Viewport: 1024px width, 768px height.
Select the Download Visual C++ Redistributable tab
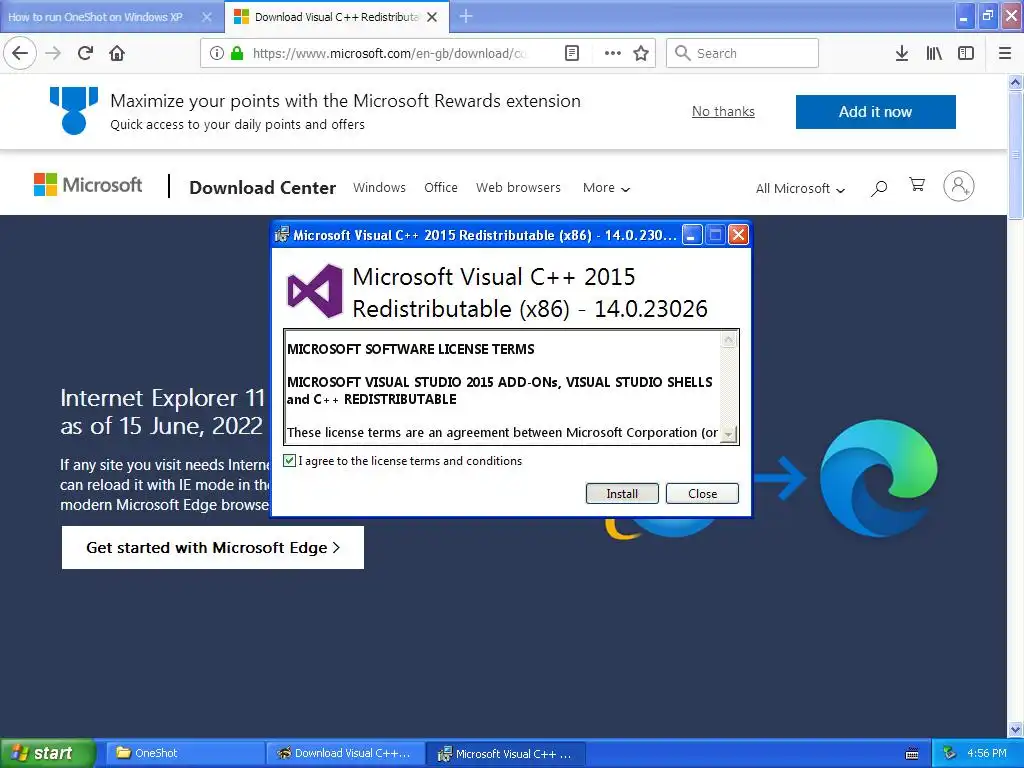336,17
